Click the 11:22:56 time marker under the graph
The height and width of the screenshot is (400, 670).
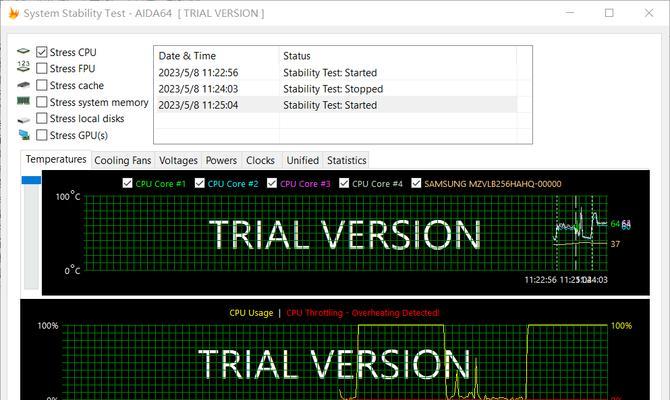pos(541,280)
